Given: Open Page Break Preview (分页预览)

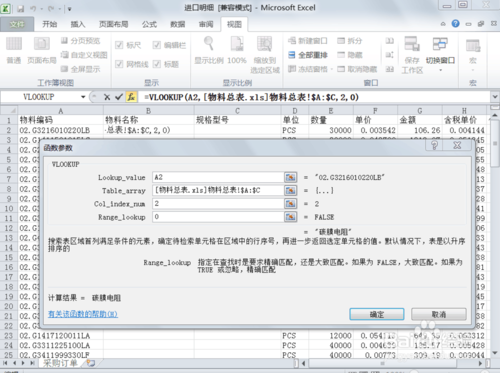Looking at the screenshot, I should (80, 41).
